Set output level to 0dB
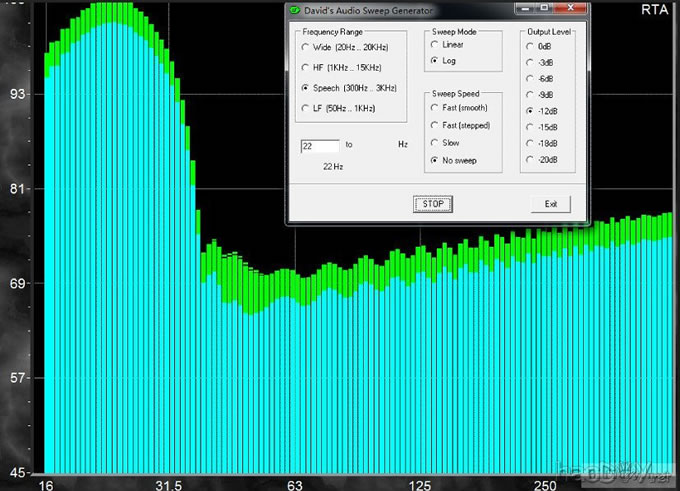 click(x=530, y=46)
